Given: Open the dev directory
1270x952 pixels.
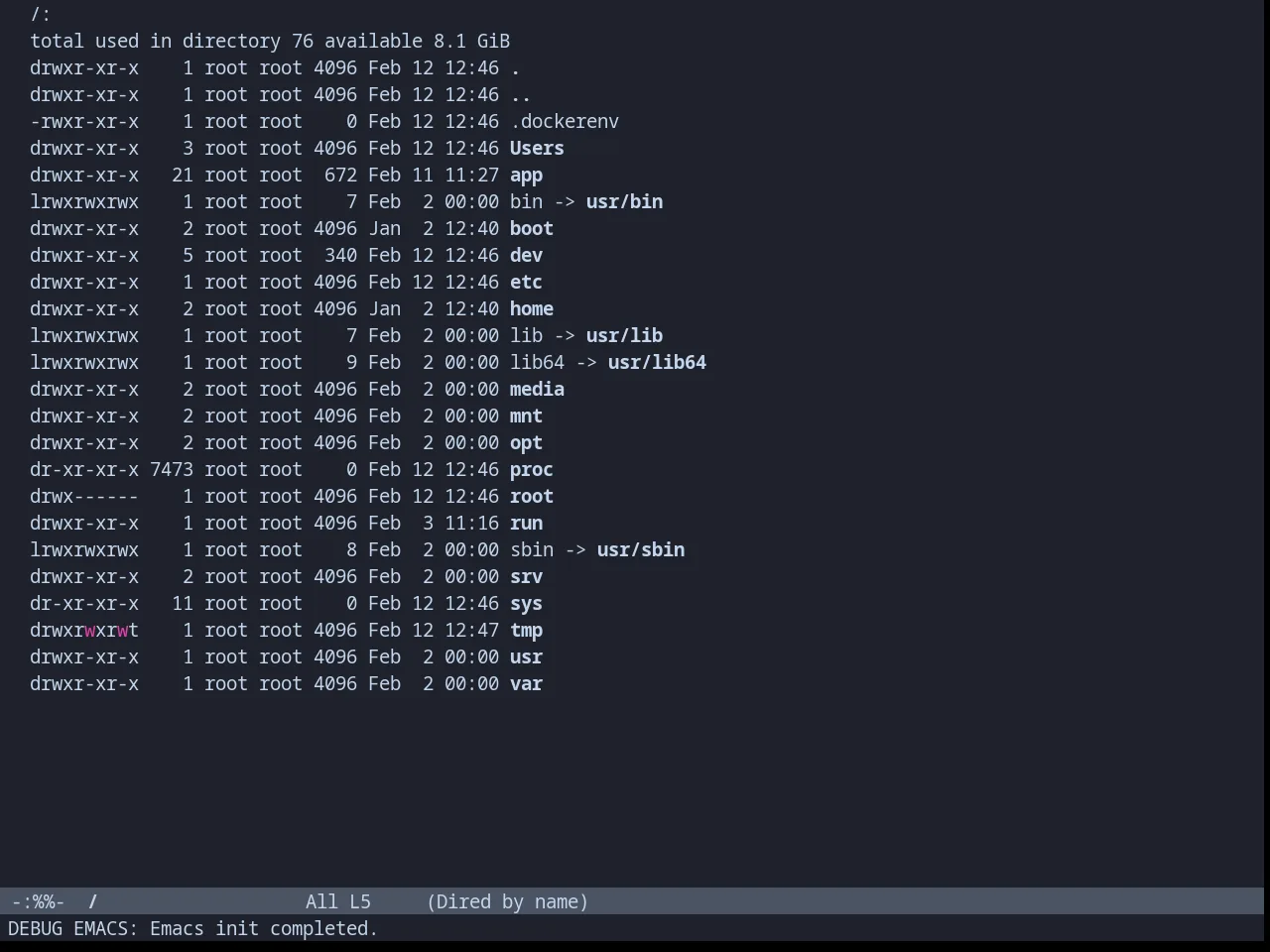Looking at the screenshot, I should (x=526, y=255).
